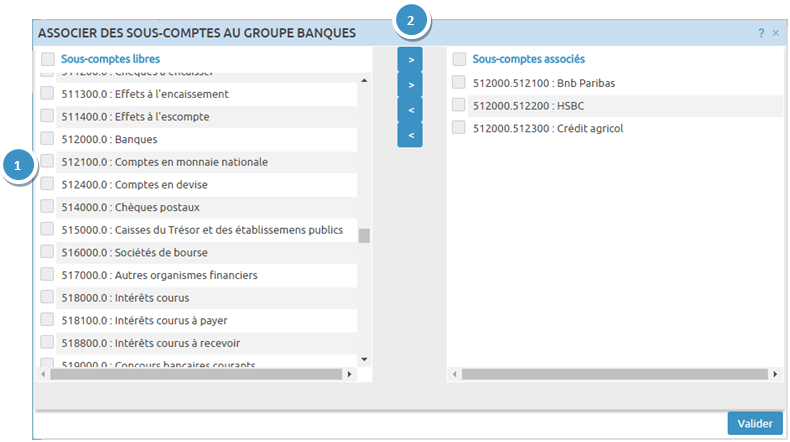Check 518800.0 Intérêts courus à recevoir checkbox
The height and width of the screenshot is (442, 790).
47,342
